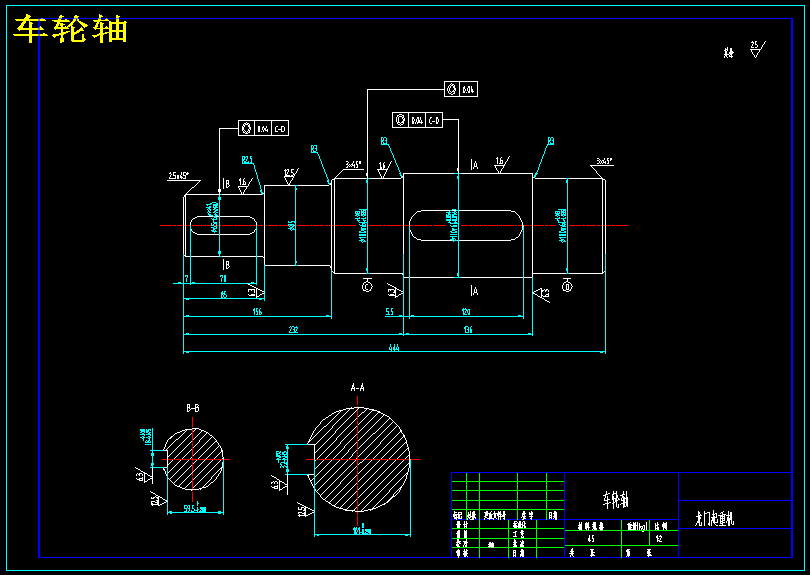Viewport: 810px width, 575px height.
Task: Click the A-A section view label
Action: pos(357,387)
